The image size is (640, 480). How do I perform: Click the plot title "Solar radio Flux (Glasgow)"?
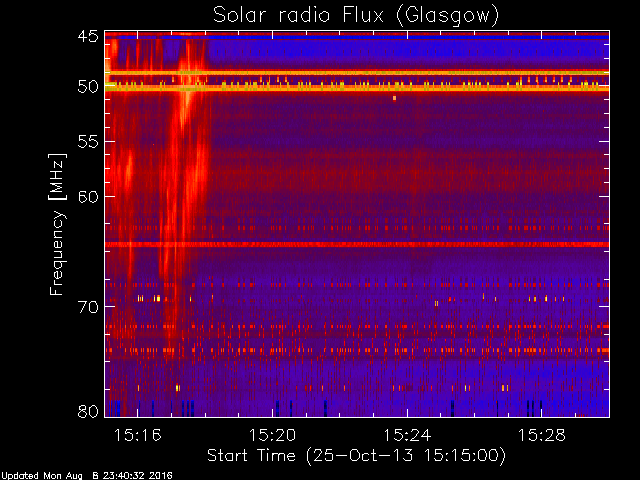coord(356,16)
